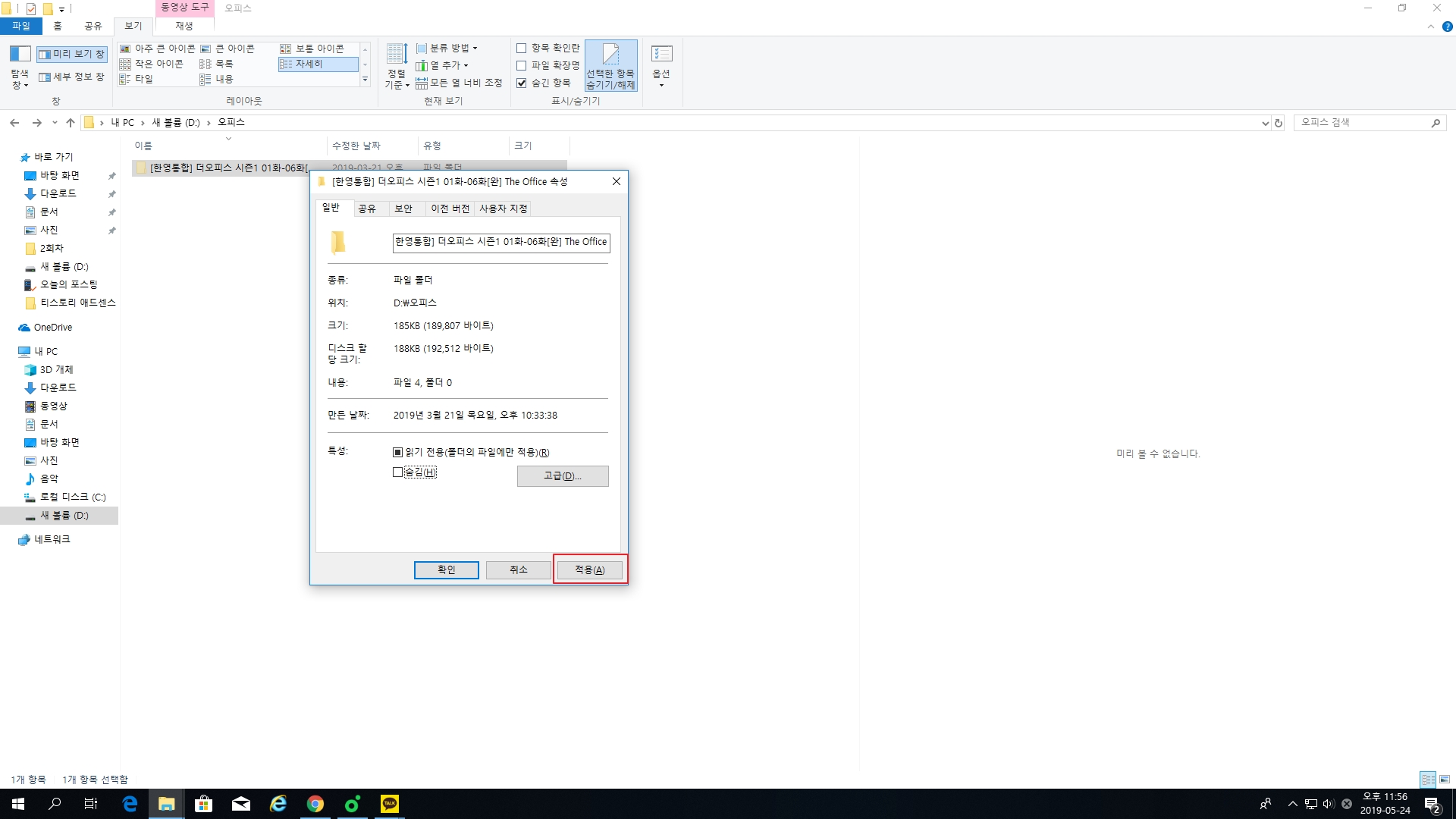
Task: Check the hidden (숨김) attribute checkbox
Action: [398, 472]
